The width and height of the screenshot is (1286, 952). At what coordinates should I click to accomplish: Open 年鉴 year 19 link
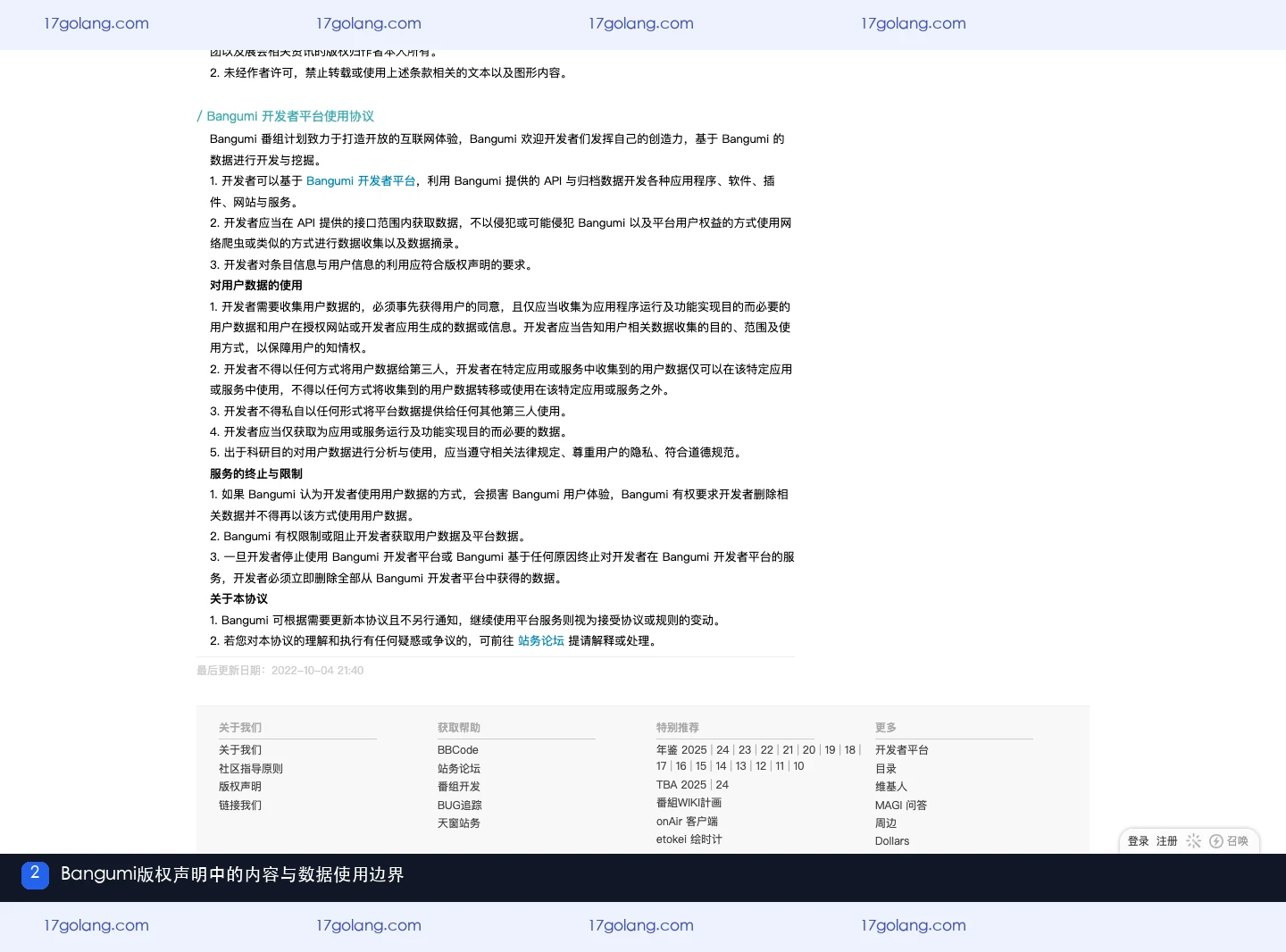coord(830,750)
